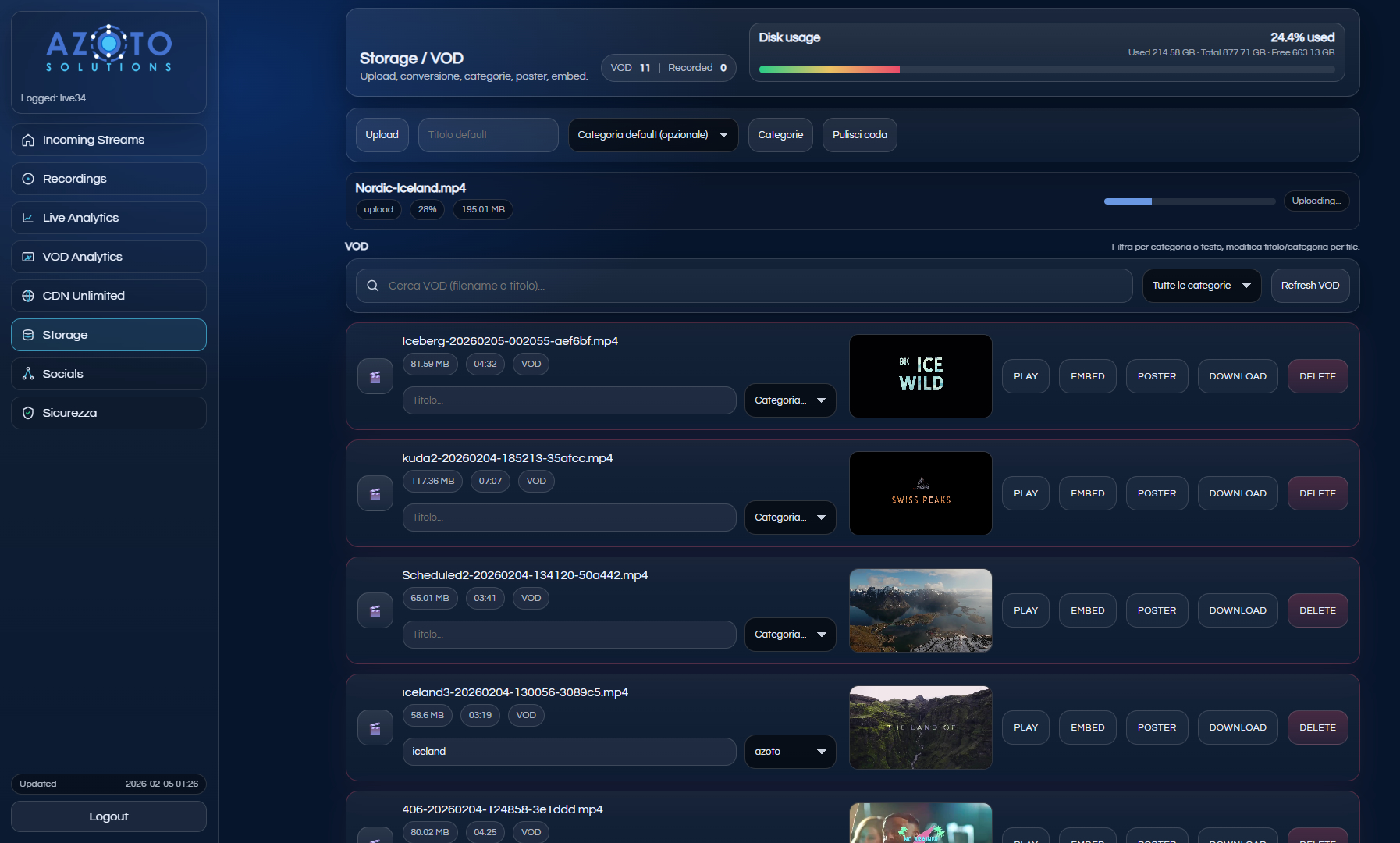This screenshot has height=843, width=1400.
Task: Click the CDN Unlimited globe icon
Action: (x=28, y=296)
